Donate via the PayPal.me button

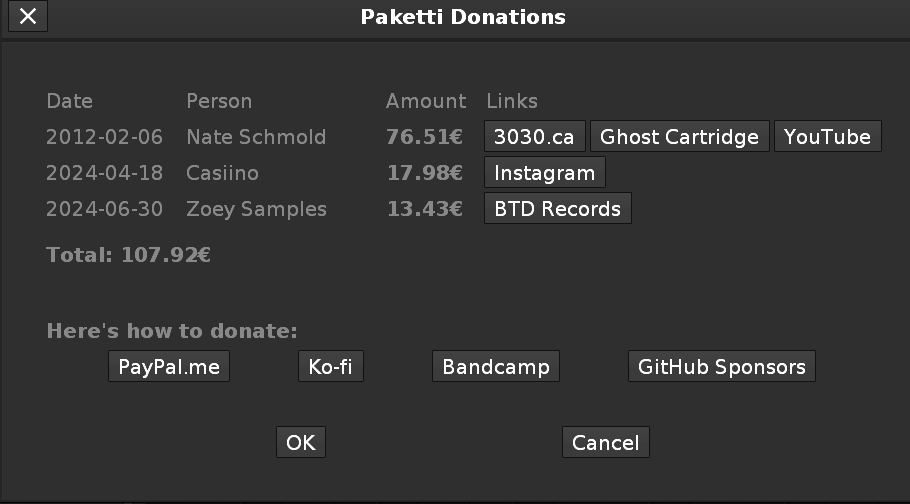(x=169, y=367)
